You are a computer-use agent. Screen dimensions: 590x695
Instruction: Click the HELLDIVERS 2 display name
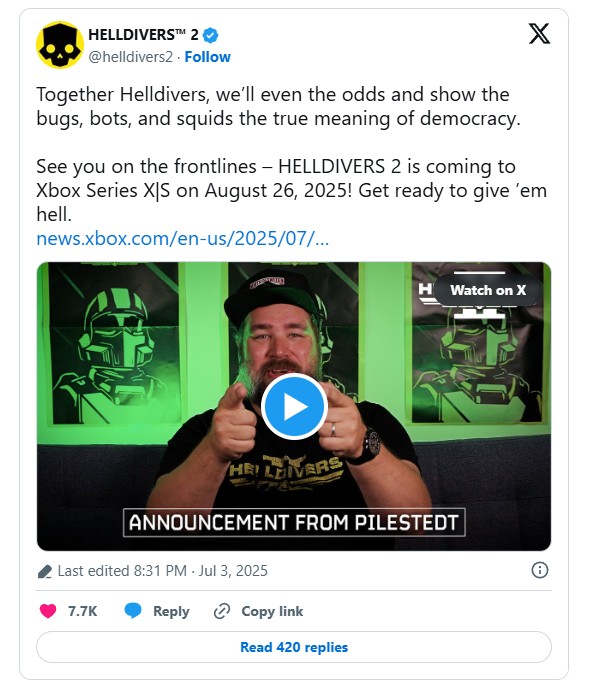(143, 35)
